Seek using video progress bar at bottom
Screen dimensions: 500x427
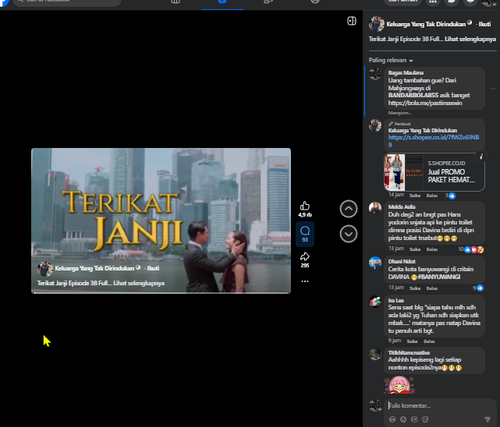click(x=161, y=293)
